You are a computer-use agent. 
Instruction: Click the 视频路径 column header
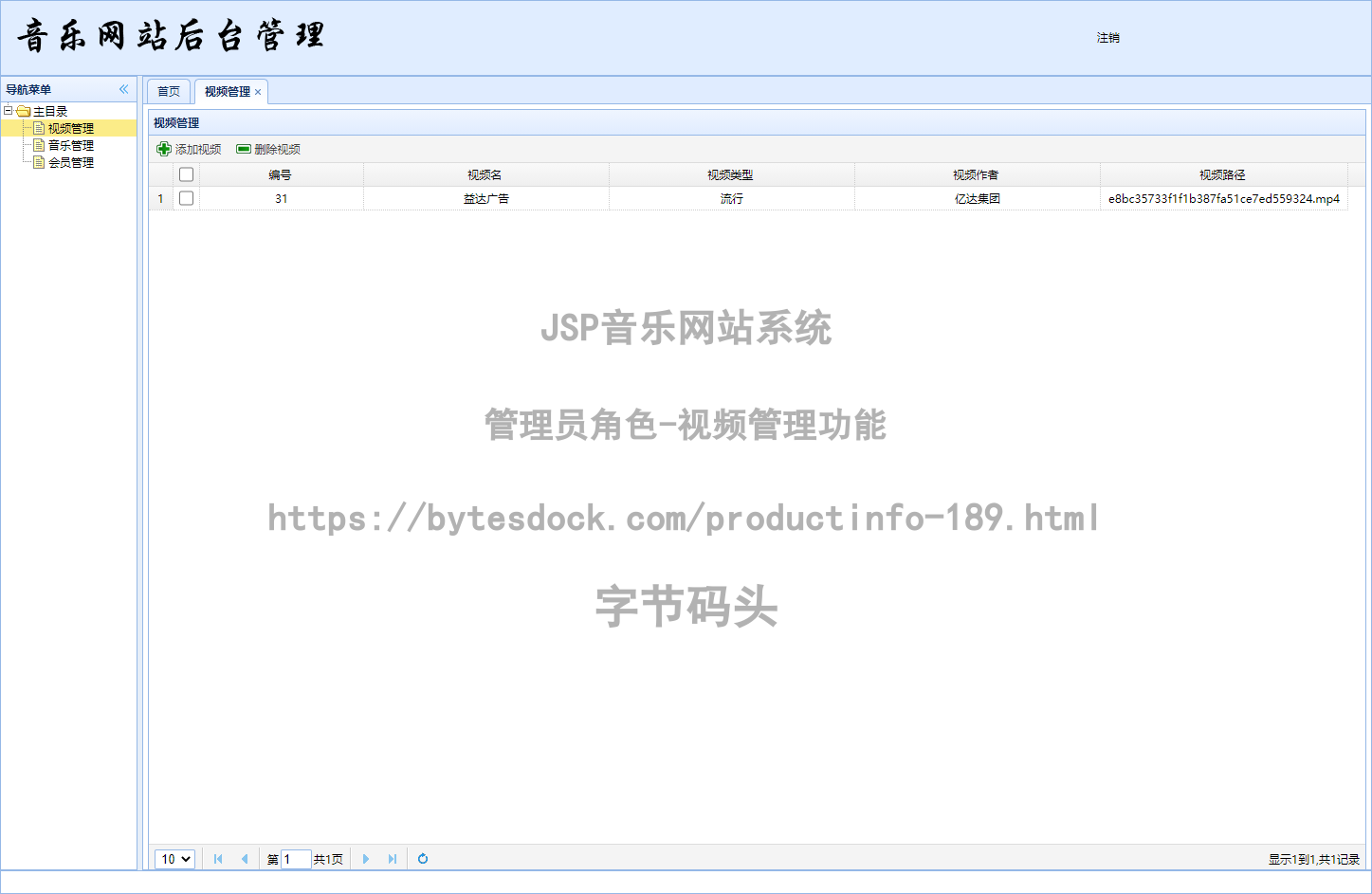coord(1223,174)
